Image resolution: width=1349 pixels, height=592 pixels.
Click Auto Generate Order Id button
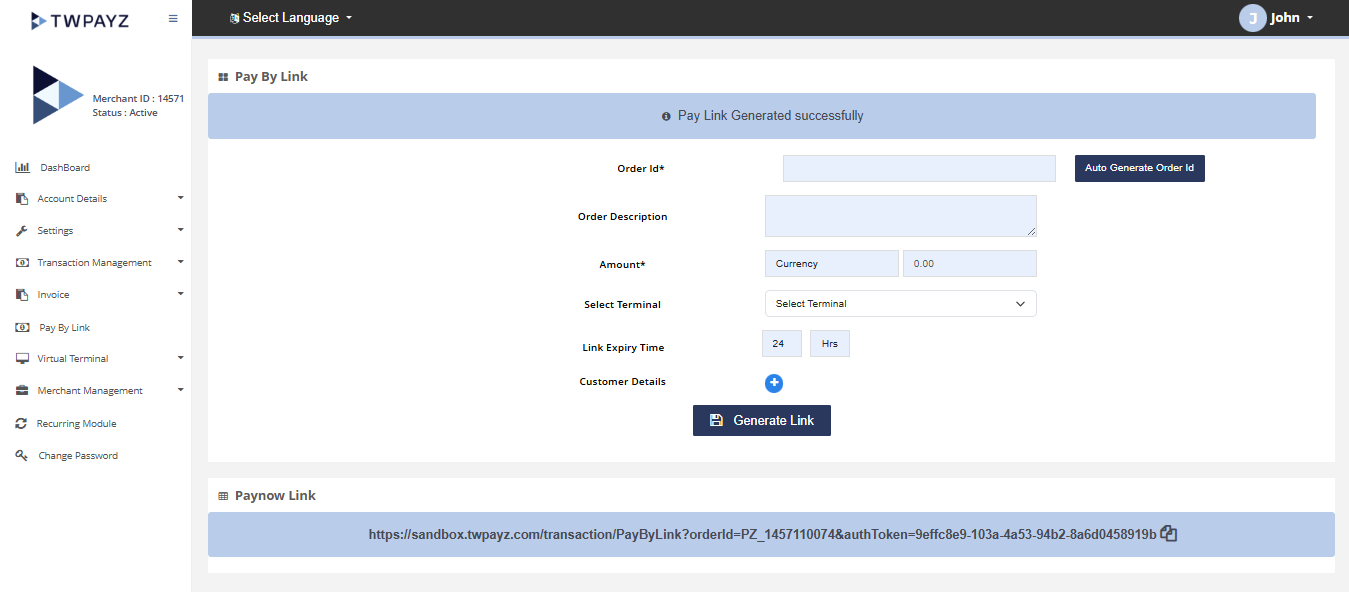pos(1139,168)
